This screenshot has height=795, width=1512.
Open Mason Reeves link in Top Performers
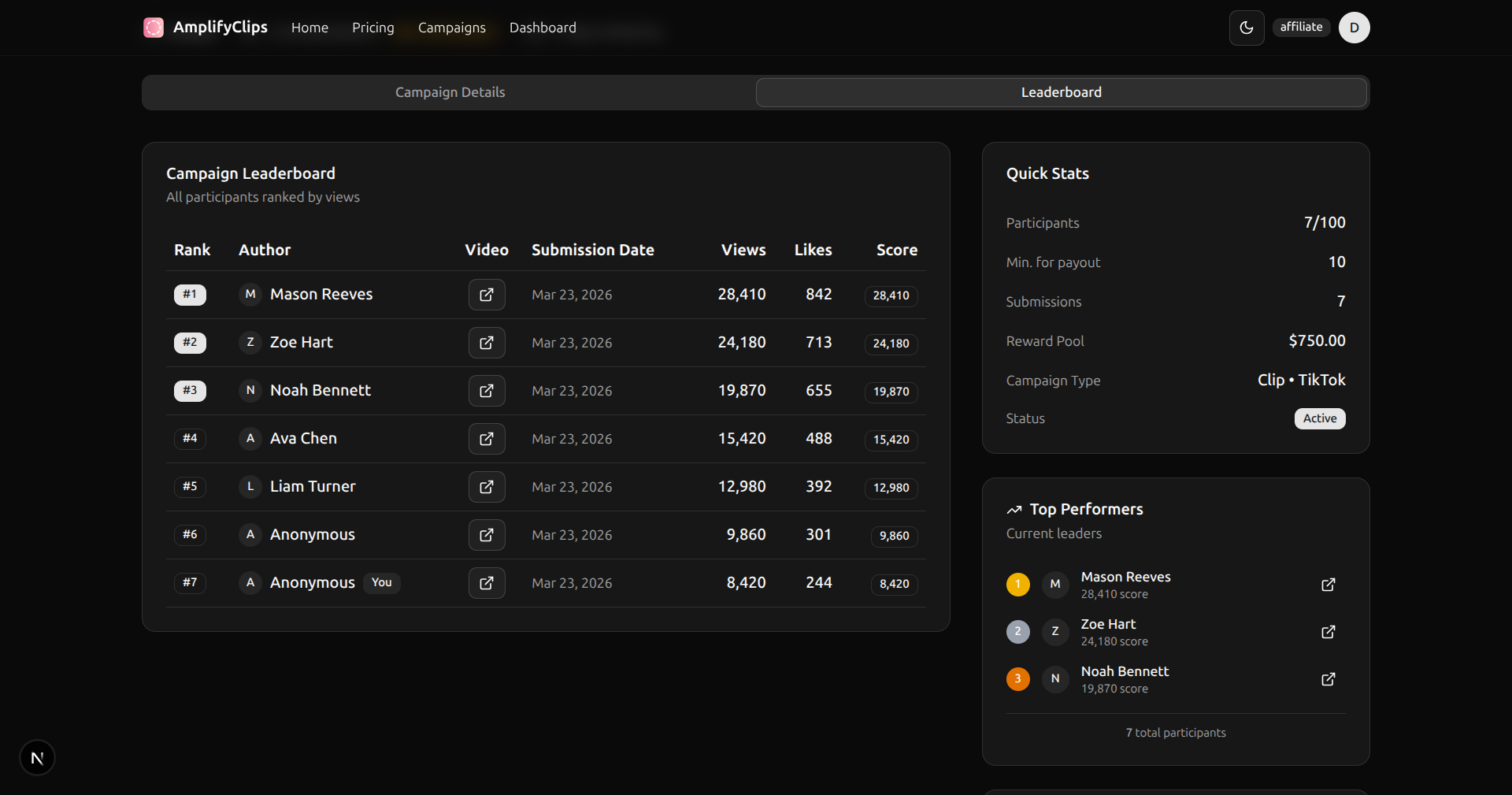(1329, 585)
